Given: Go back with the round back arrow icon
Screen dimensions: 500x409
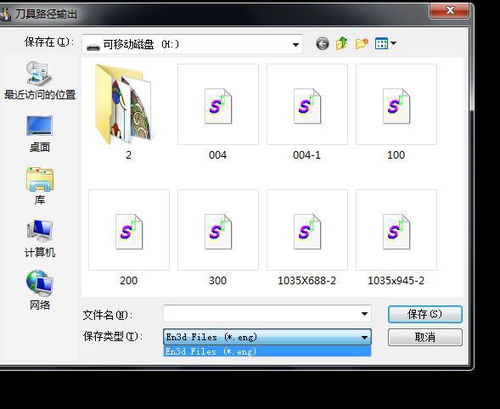Looking at the screenshot, I should [322, 44].
